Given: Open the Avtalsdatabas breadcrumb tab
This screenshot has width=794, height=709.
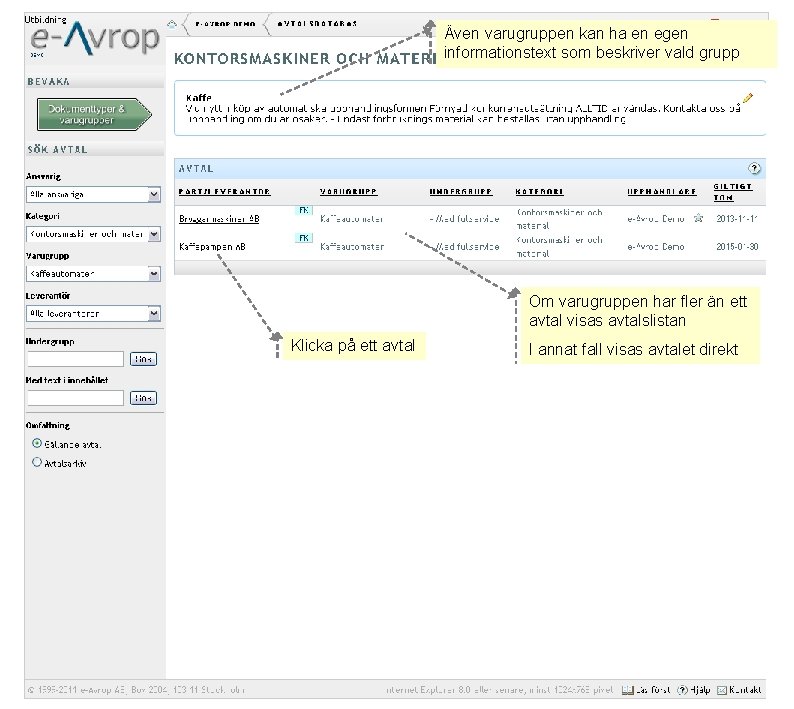Looking at the screenshot, I should click(317, 24).
